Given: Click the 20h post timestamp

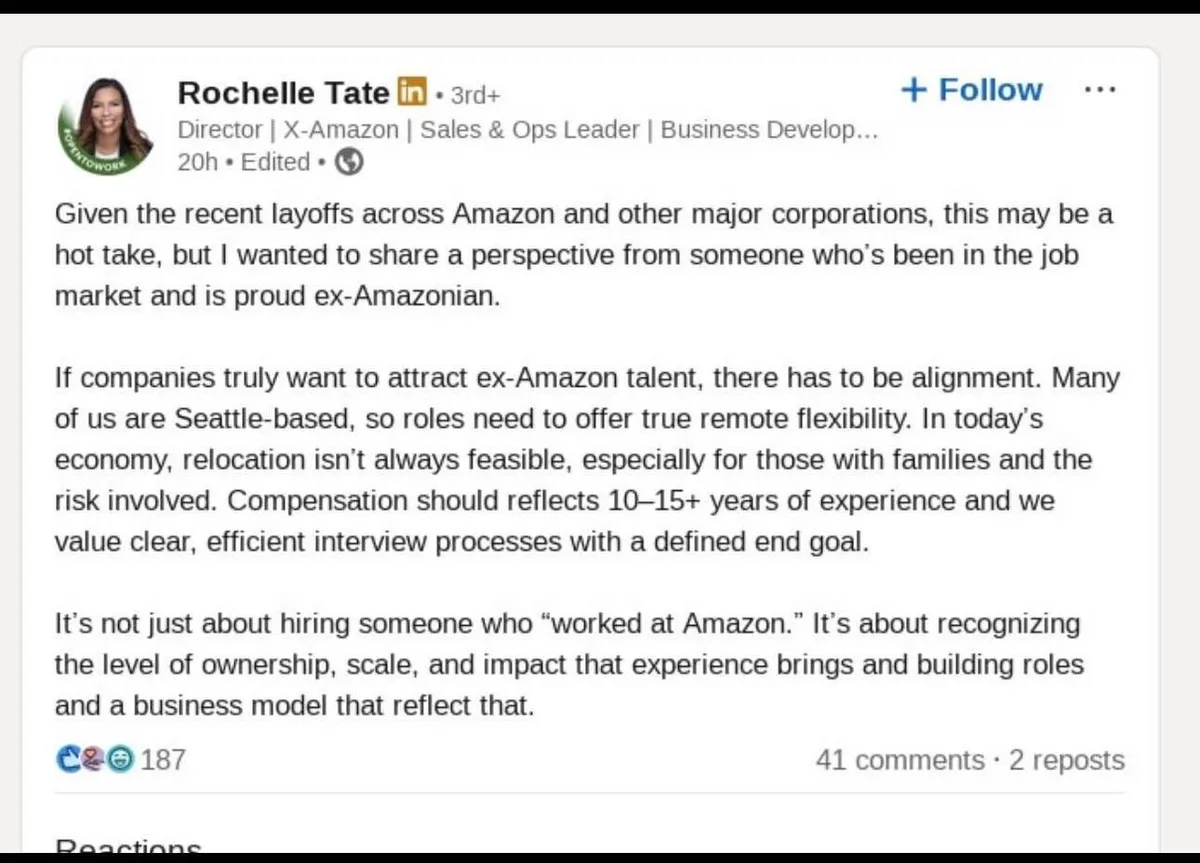Looking at the screenshot, I should click(x=197, y=162).
